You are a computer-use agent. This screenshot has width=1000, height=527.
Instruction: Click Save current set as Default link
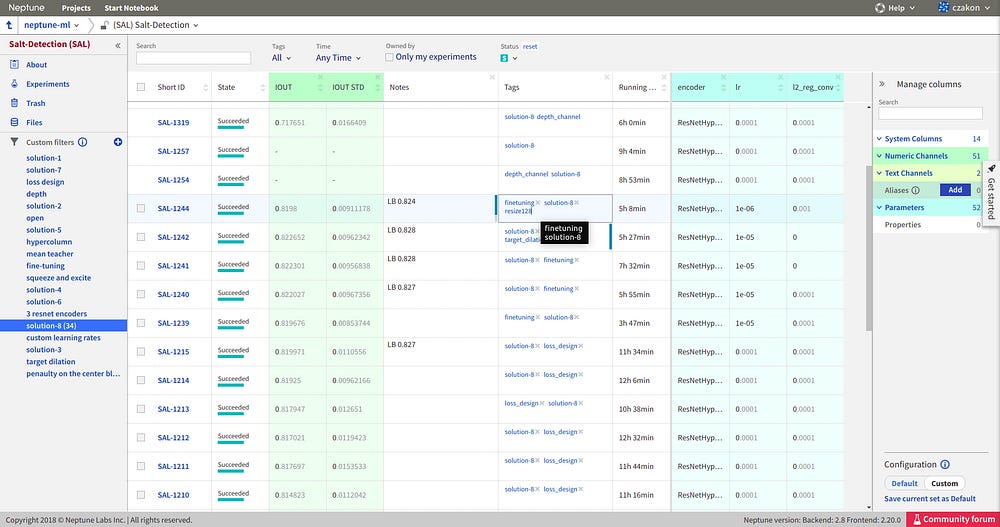pyautogui.click(x=930, y=498)
